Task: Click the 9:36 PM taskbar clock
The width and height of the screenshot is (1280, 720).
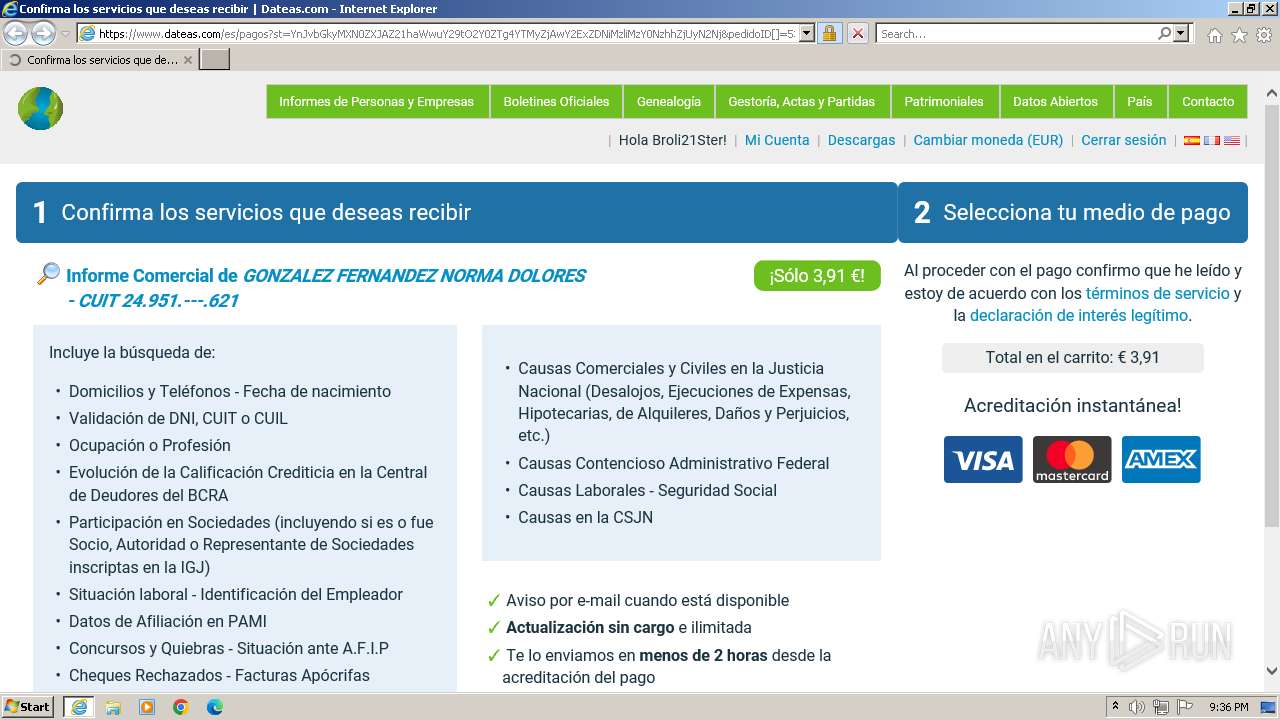Action: click(1228, 707)
